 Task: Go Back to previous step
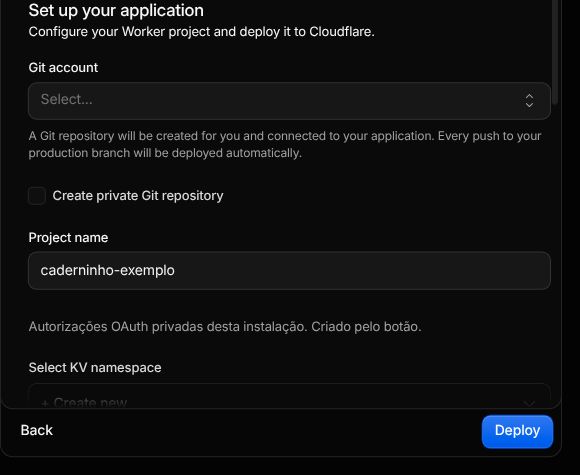[x=37, y=430]
